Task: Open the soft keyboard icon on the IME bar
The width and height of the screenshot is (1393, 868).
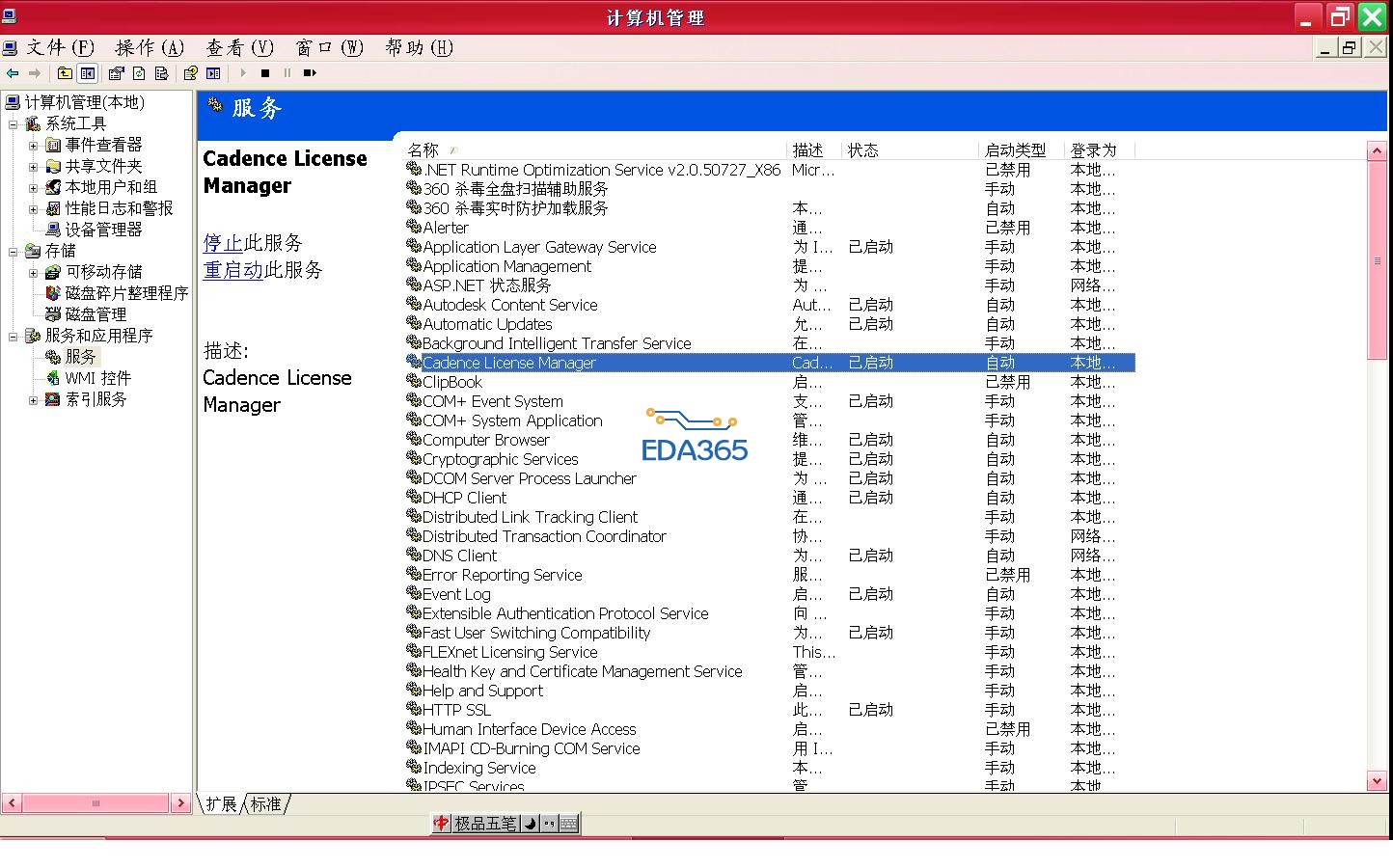Action: coord(568,824)
